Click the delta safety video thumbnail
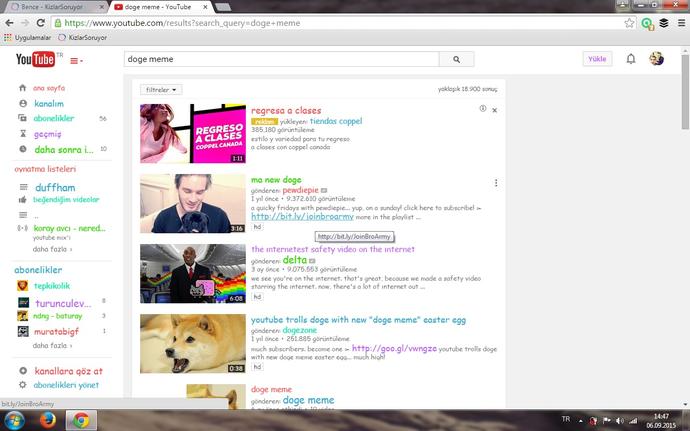 [193, 273]
